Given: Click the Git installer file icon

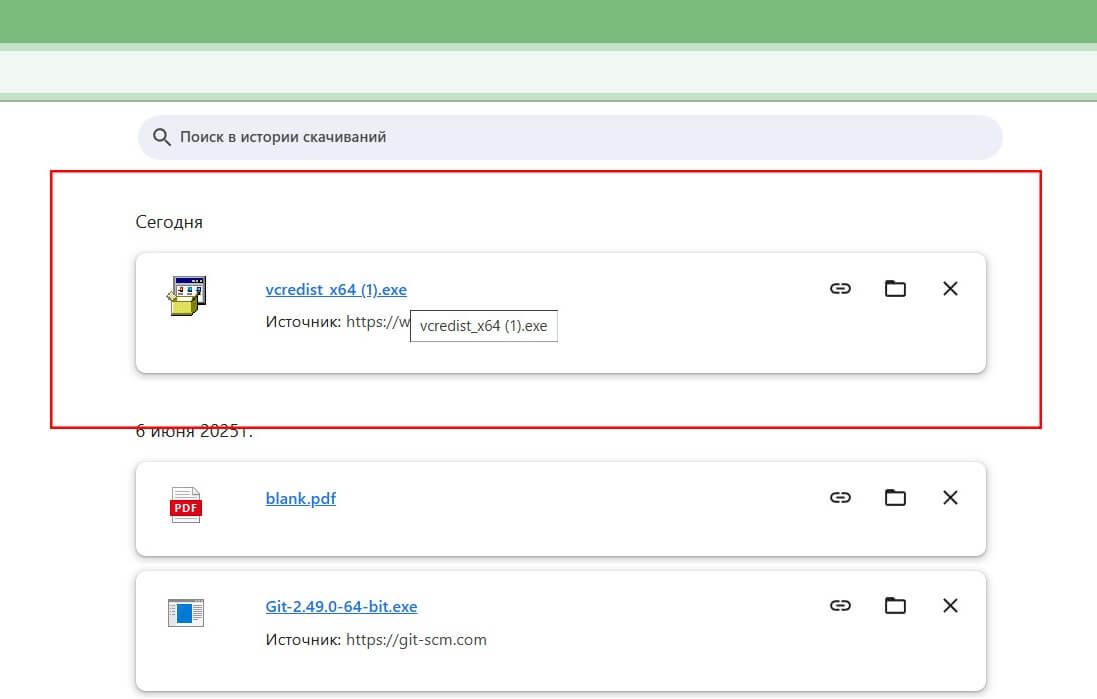Looking at the screenshot, I should (x=186, y=613).
